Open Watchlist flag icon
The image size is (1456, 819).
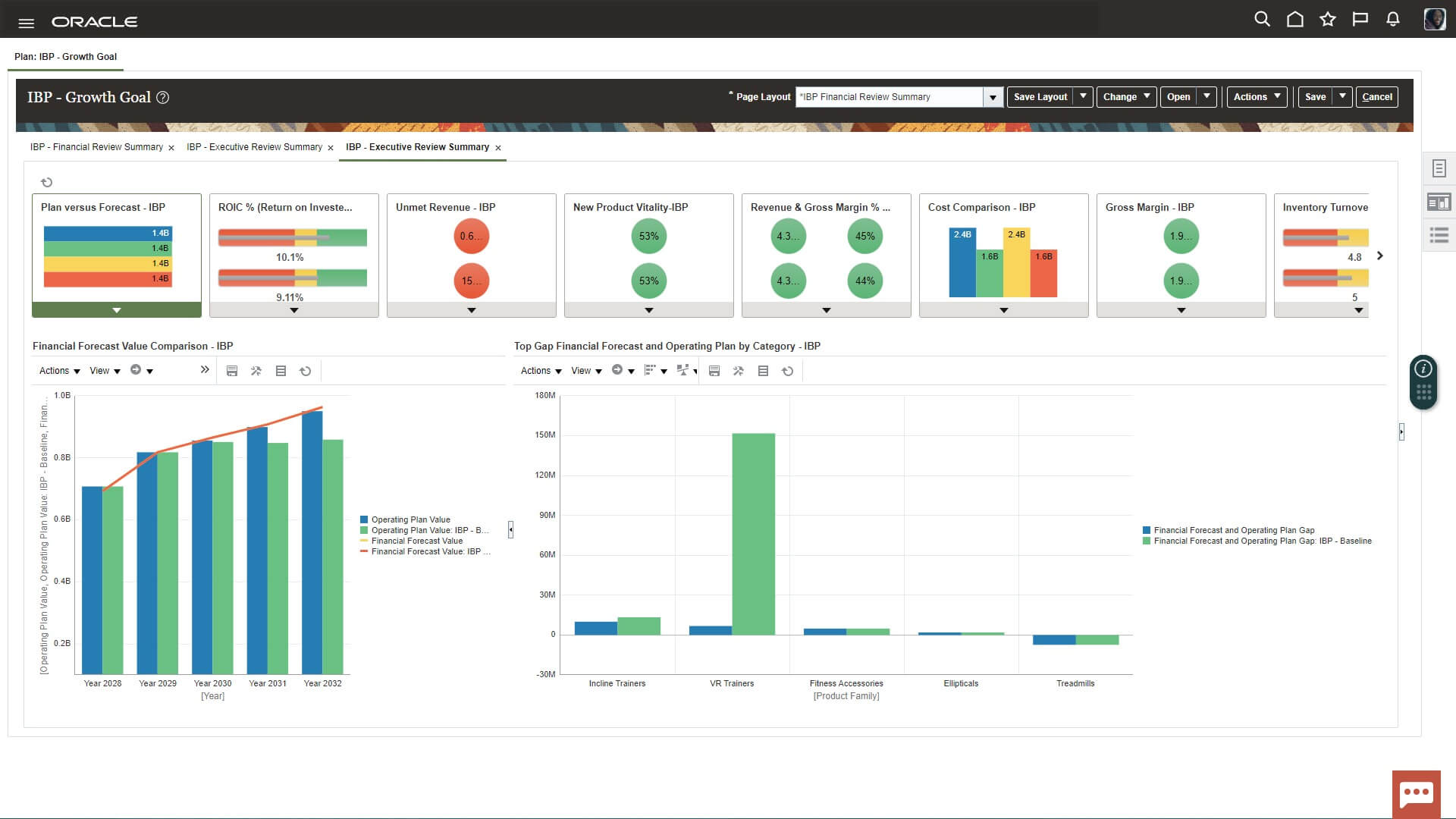point(1360,20)
